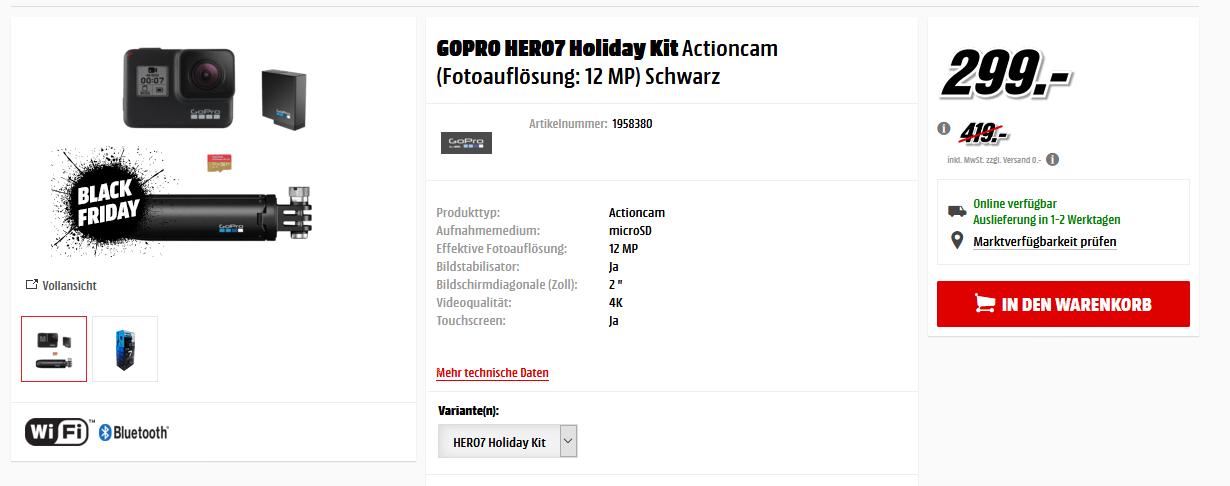Screen dimensions: 1230x486
Task: Click the arrow of the HERO7 Holiday Kit combo box
Action: point(568,441)
